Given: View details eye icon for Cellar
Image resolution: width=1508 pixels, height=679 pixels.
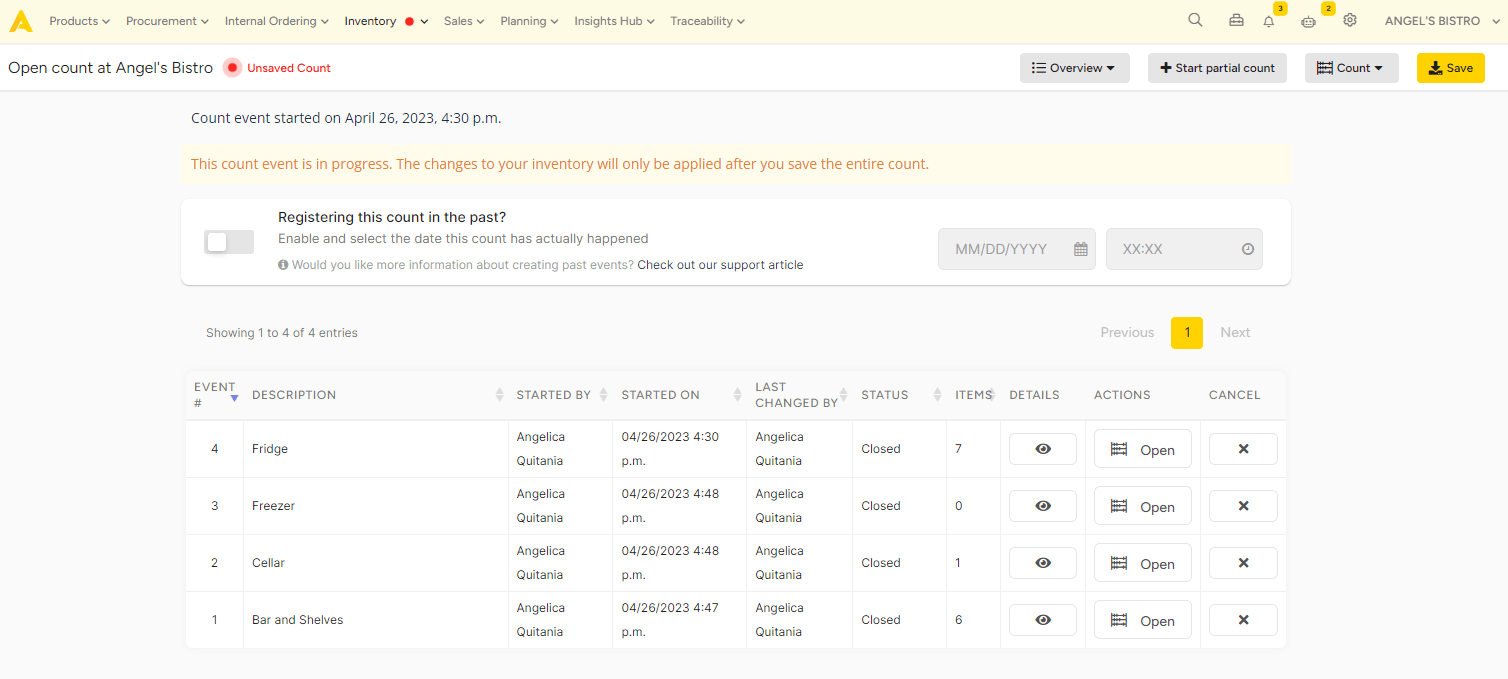Looking at the screenshot, I should tap(1043, 563).
